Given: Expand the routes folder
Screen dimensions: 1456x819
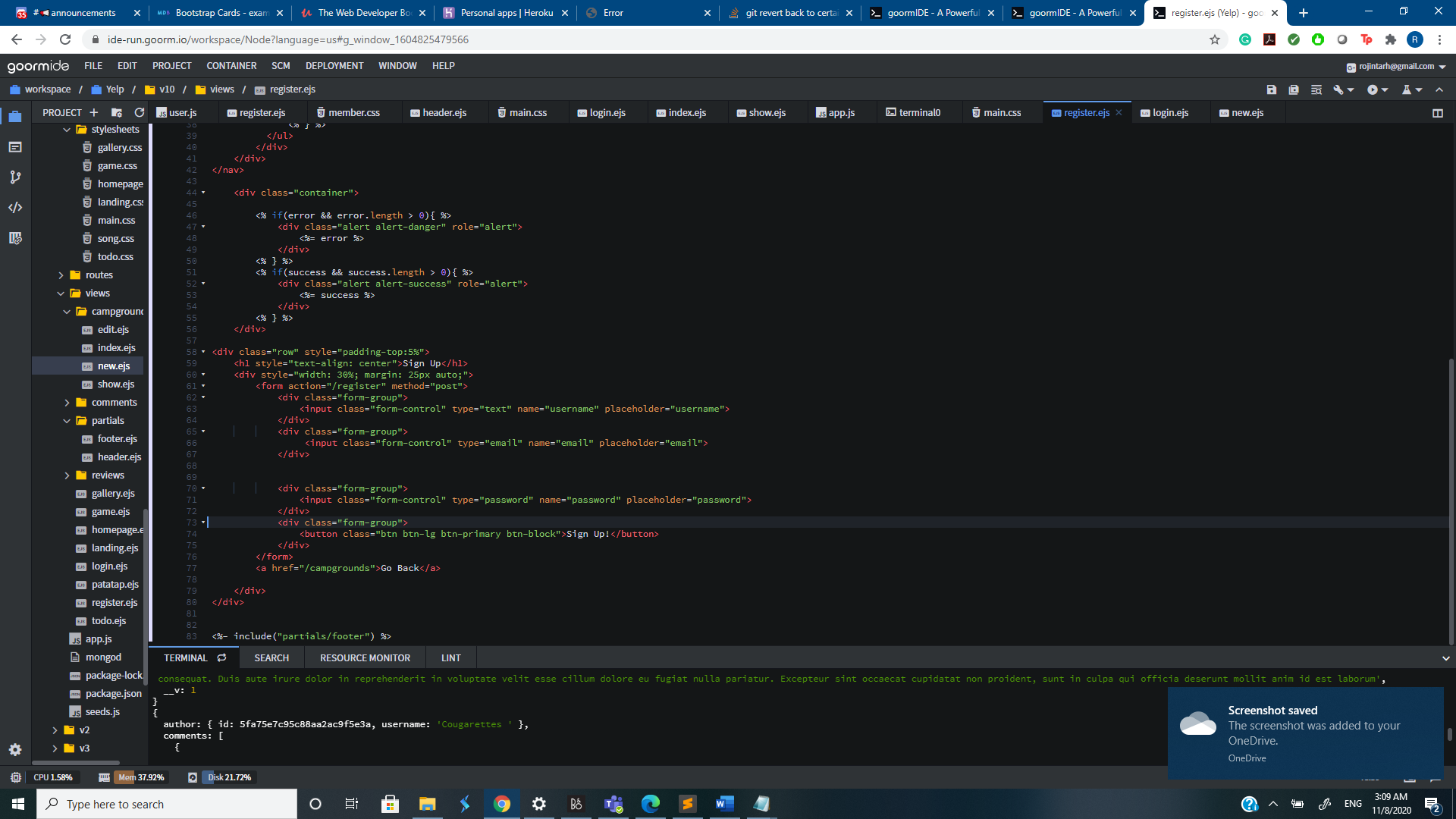Looking at the screenshot, I should click(61, 275).
